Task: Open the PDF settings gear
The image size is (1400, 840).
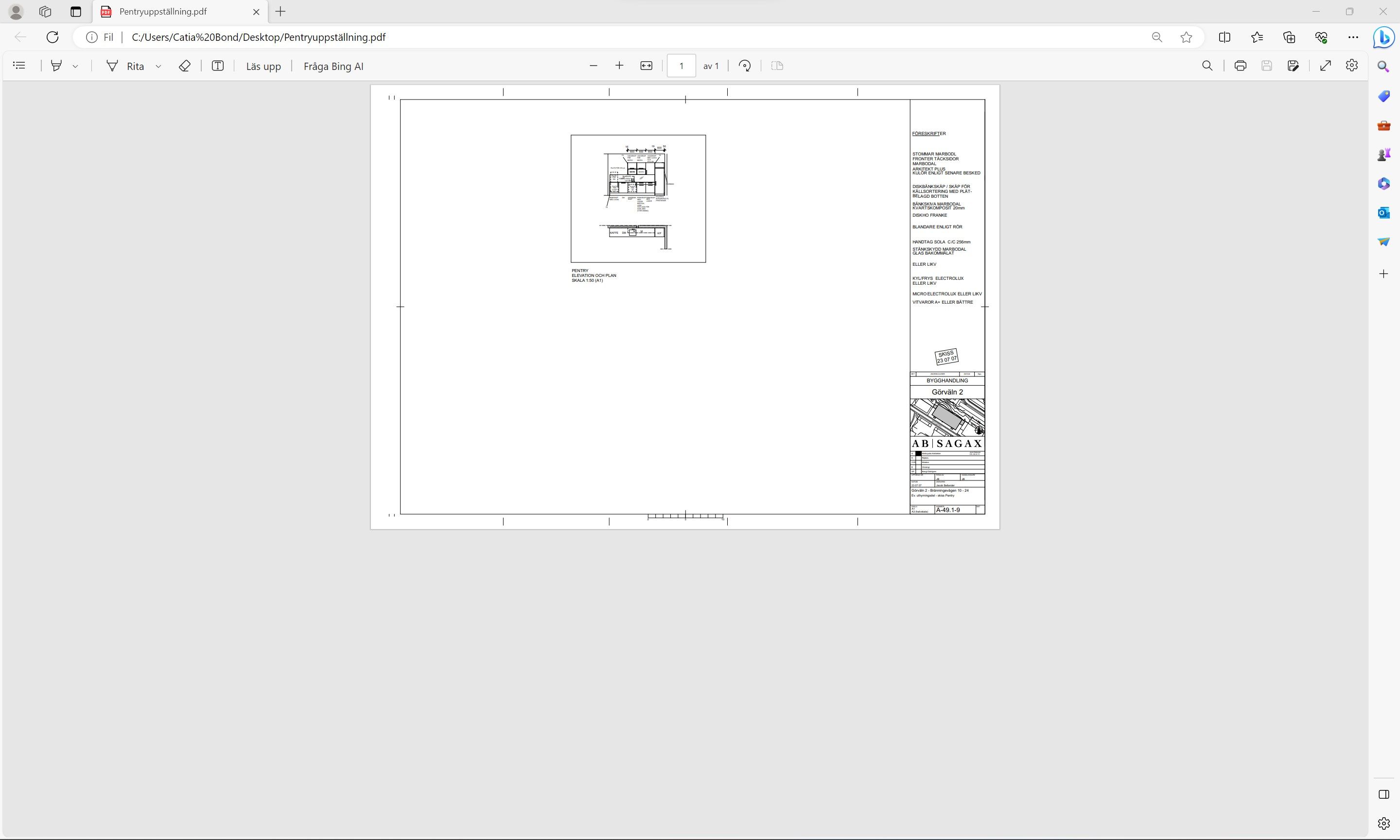Action: click(x=1352, y=66)
